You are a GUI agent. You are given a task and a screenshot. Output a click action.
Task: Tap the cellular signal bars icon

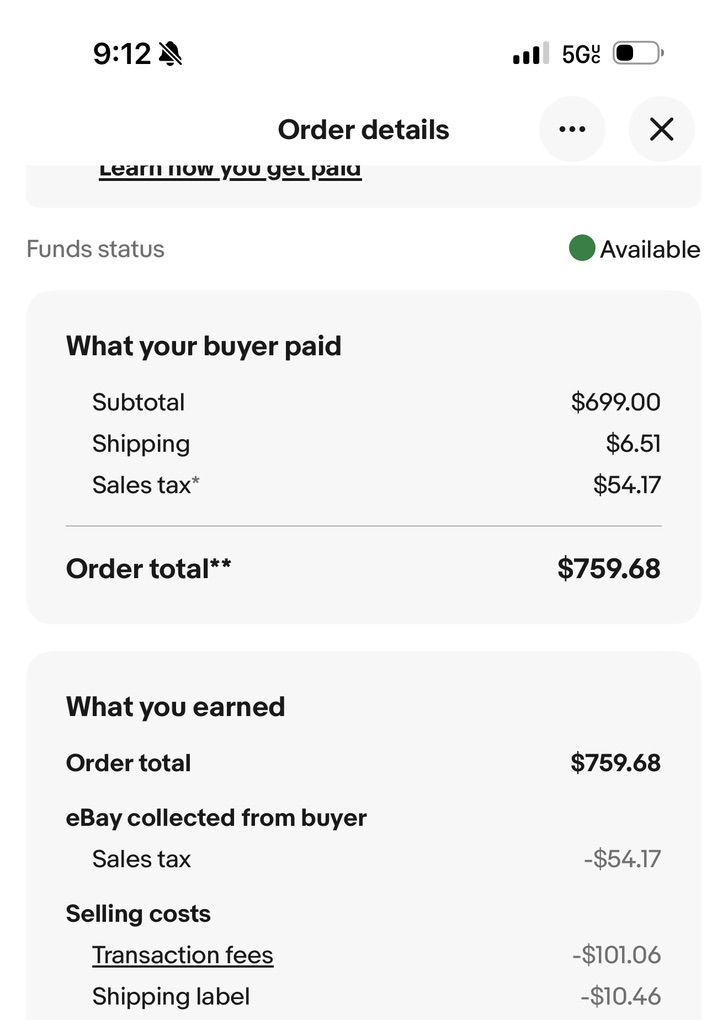[529, 54]
